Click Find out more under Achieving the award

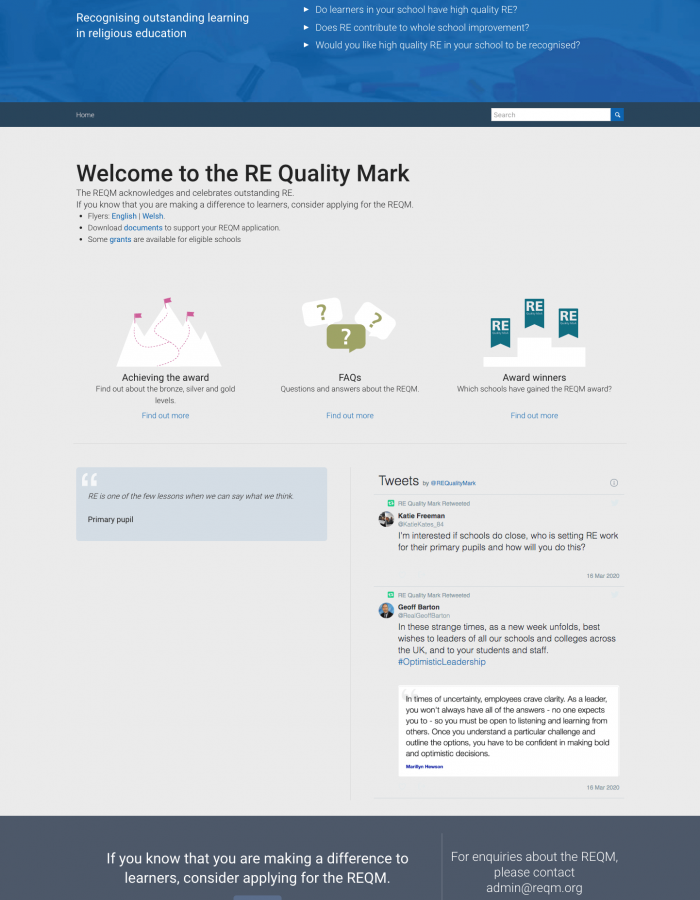(x=165, y=416)
